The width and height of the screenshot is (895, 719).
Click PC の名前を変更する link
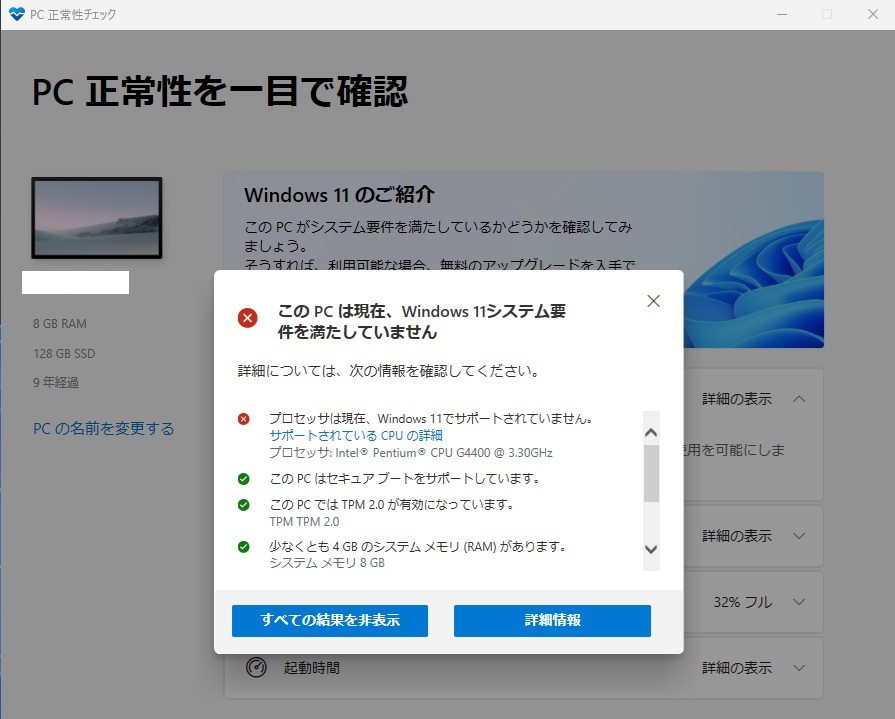click(x=103, y=429)
